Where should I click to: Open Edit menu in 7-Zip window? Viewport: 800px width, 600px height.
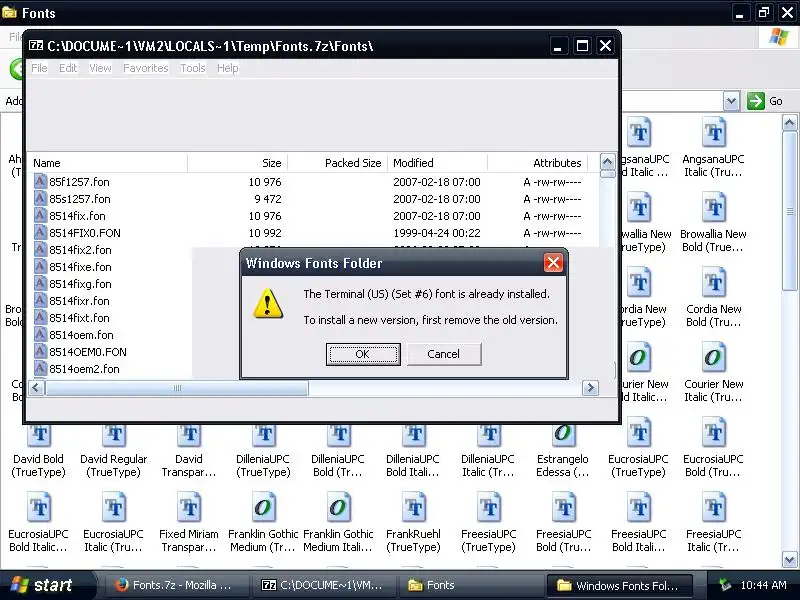(68, 68)
